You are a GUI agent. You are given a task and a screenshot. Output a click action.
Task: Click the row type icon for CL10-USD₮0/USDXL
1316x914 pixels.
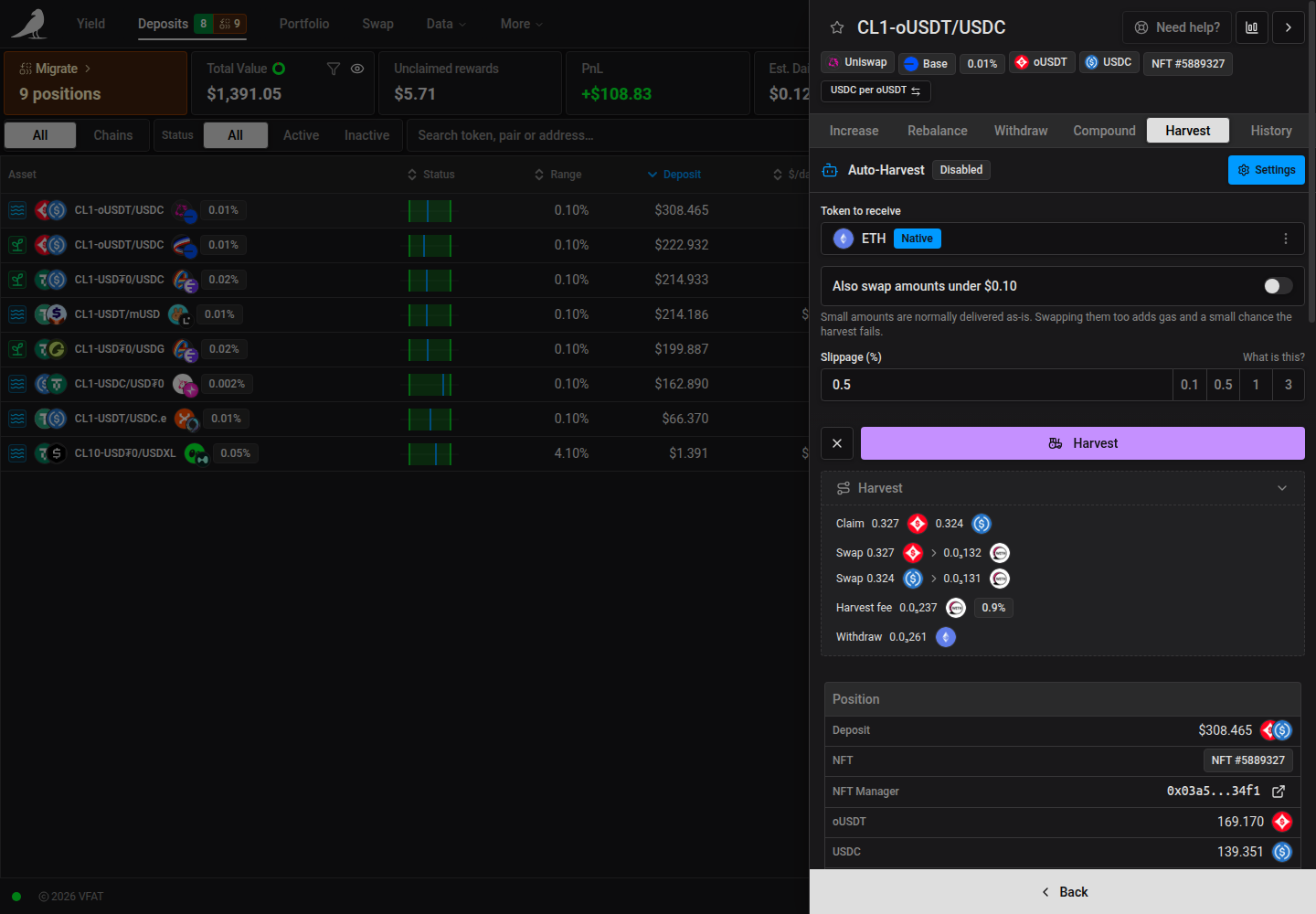[17, 453]
